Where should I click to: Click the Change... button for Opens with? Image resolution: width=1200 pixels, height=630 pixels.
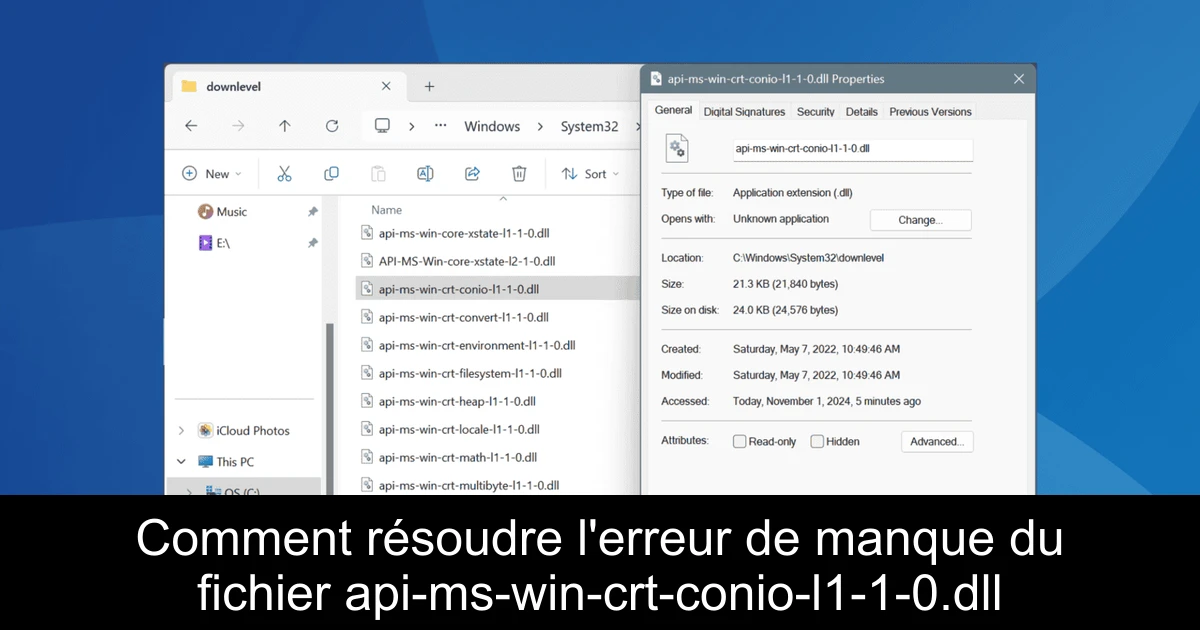[x=920, y=219]
